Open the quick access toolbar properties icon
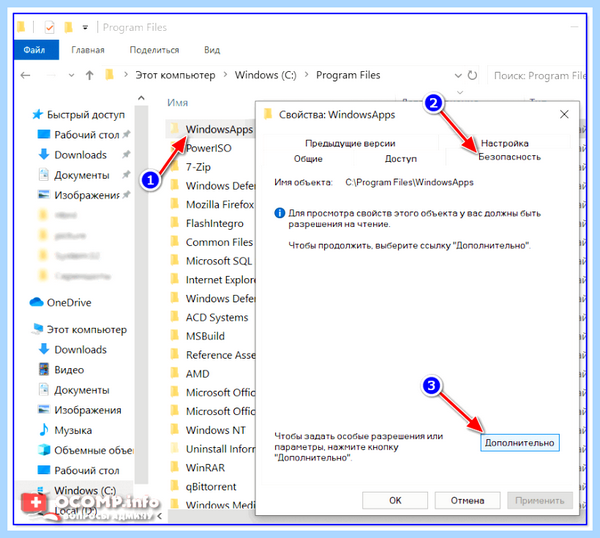Viewport: 600px width, 538px height. 49,28
